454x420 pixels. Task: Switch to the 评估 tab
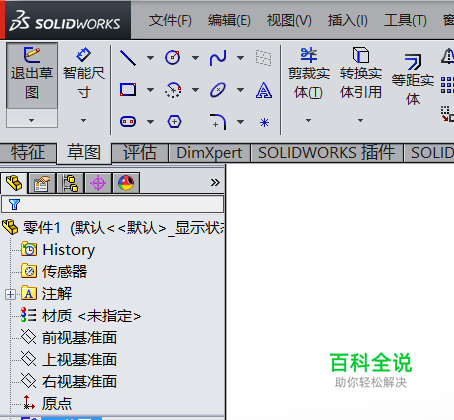pos(140,153)
